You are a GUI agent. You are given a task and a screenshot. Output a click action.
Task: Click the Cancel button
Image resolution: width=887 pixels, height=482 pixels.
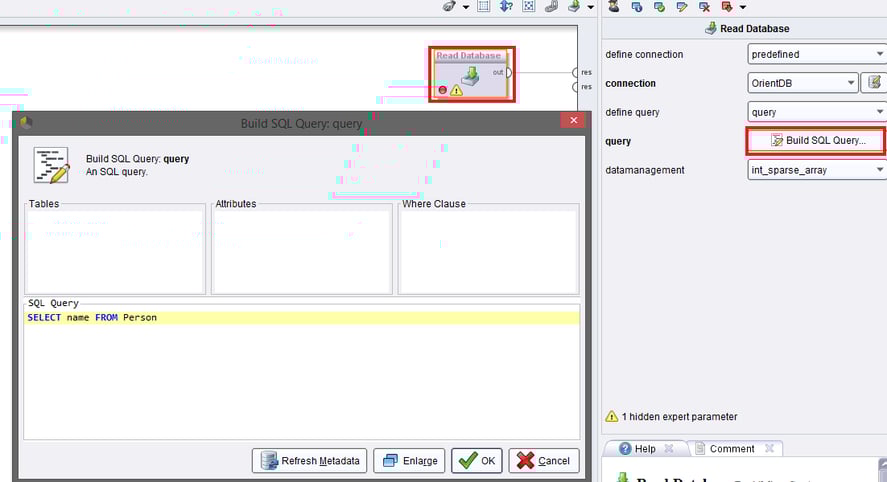pos(544,461)
